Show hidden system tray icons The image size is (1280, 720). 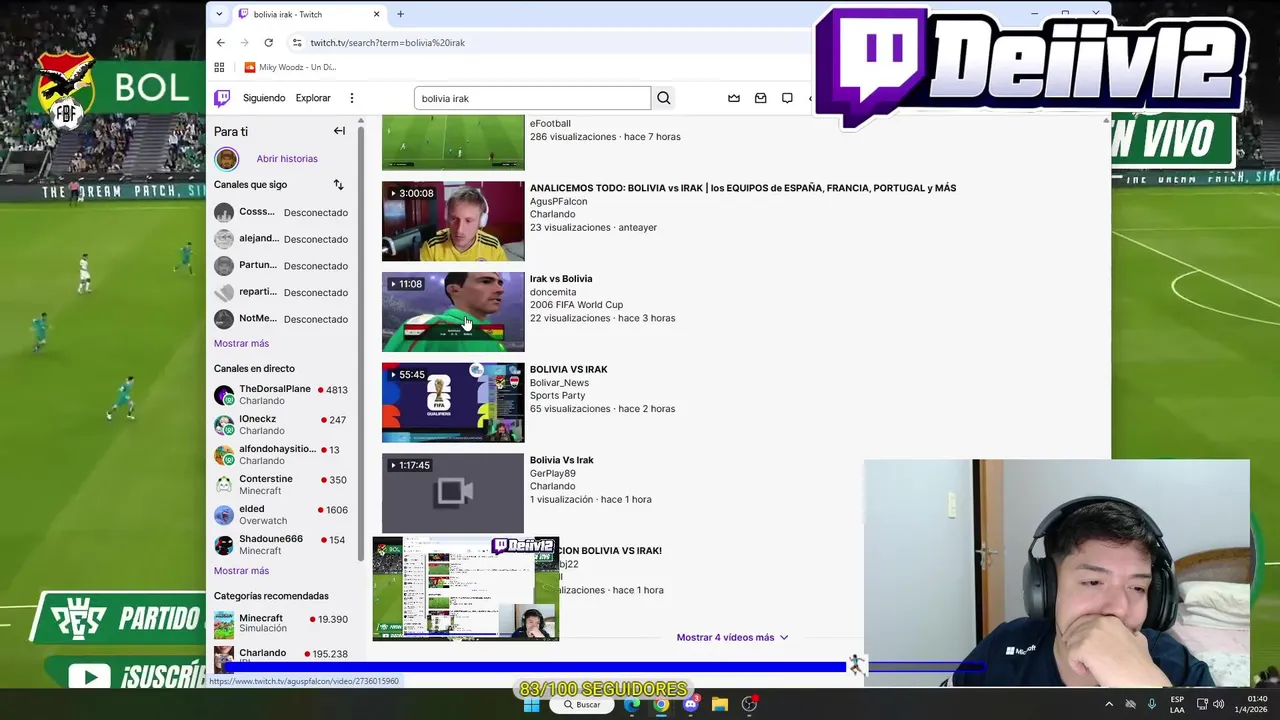[x=1108, y=704]
